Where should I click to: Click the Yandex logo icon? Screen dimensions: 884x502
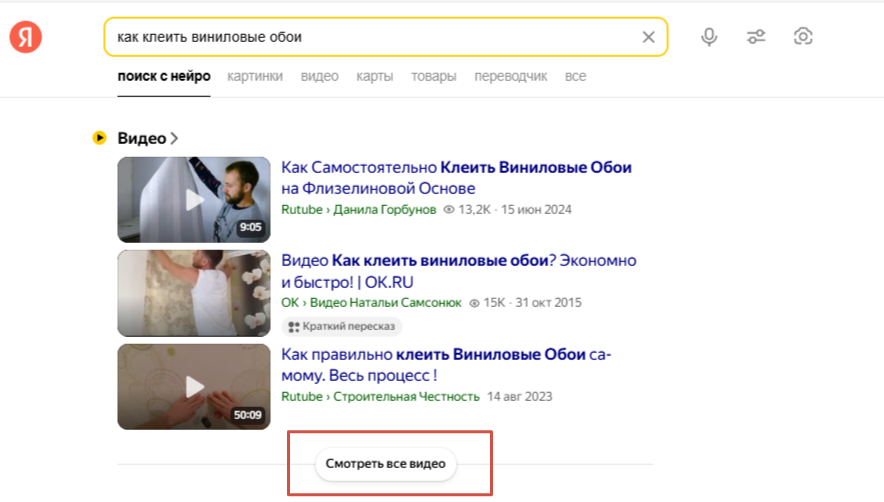click(x=26, y=37)
